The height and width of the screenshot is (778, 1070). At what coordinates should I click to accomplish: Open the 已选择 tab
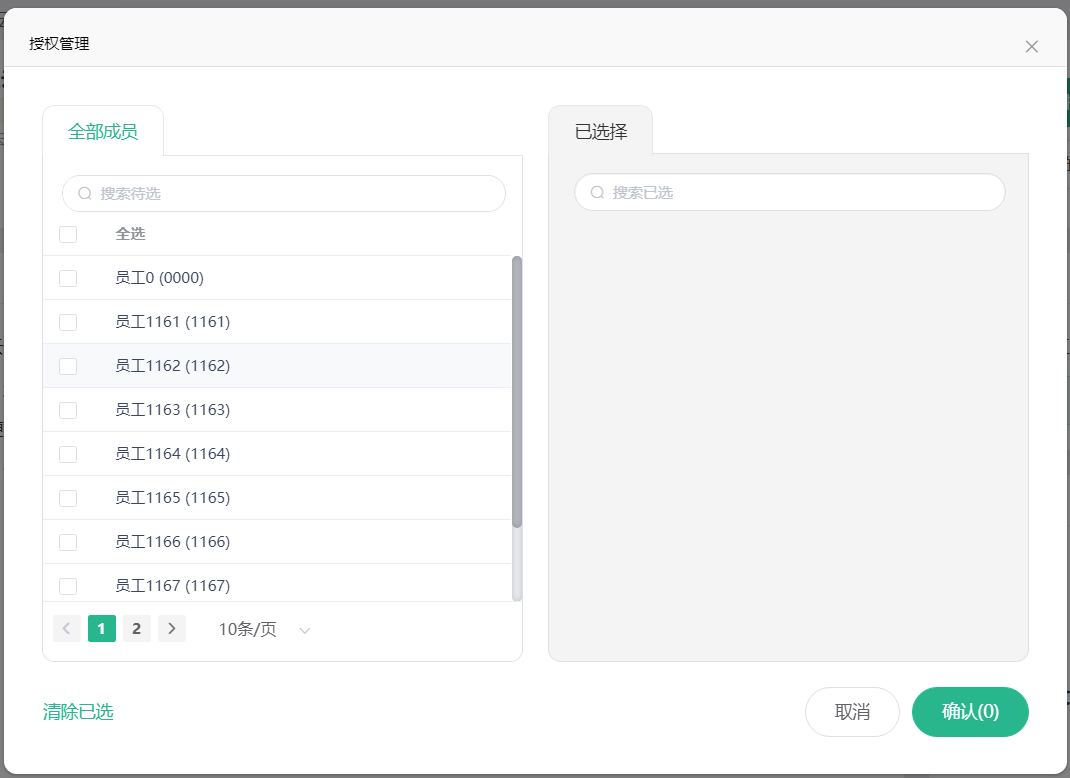pos(601,131)
